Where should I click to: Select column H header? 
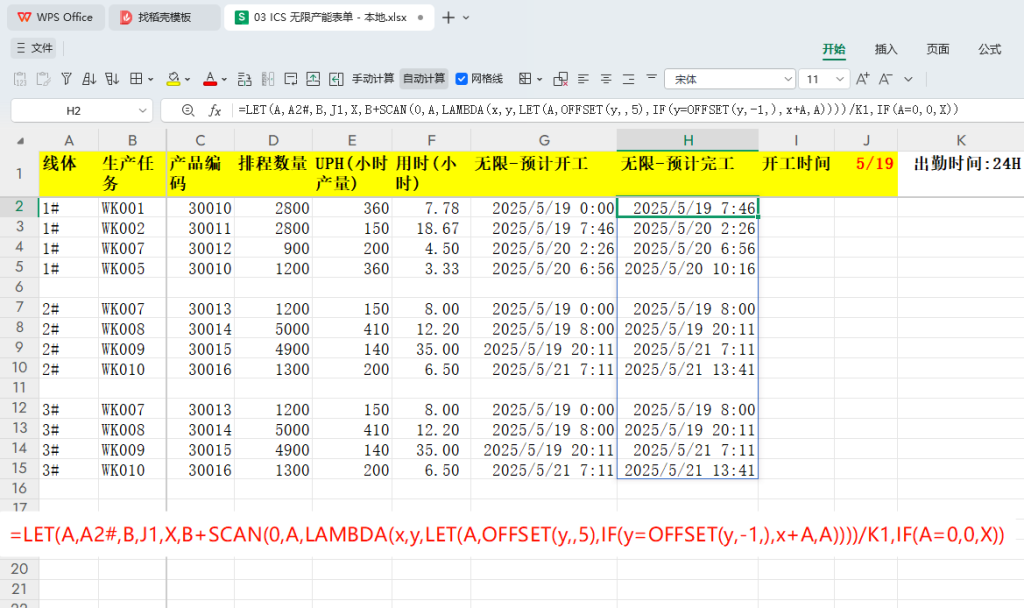[688, 140]
